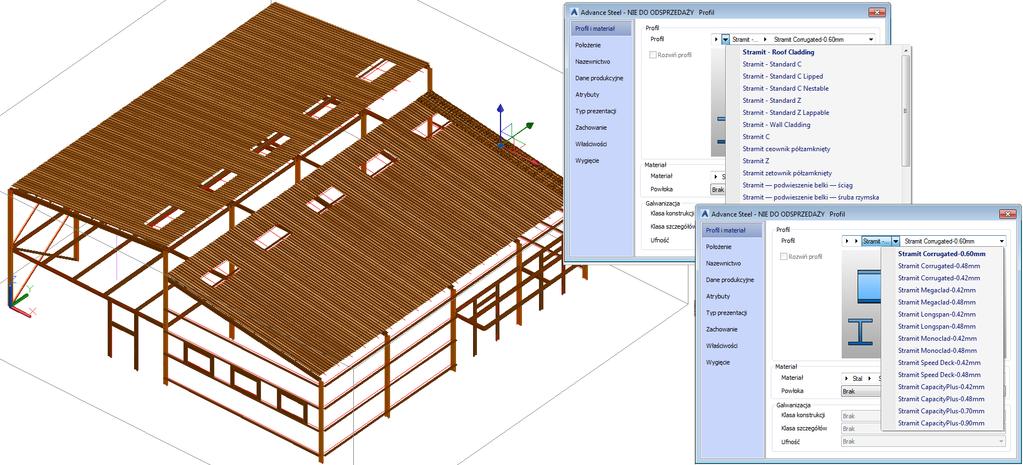
Task: Choose Stramit — podwieszenie belki — śruba rzymska
Action: [810, 197]
